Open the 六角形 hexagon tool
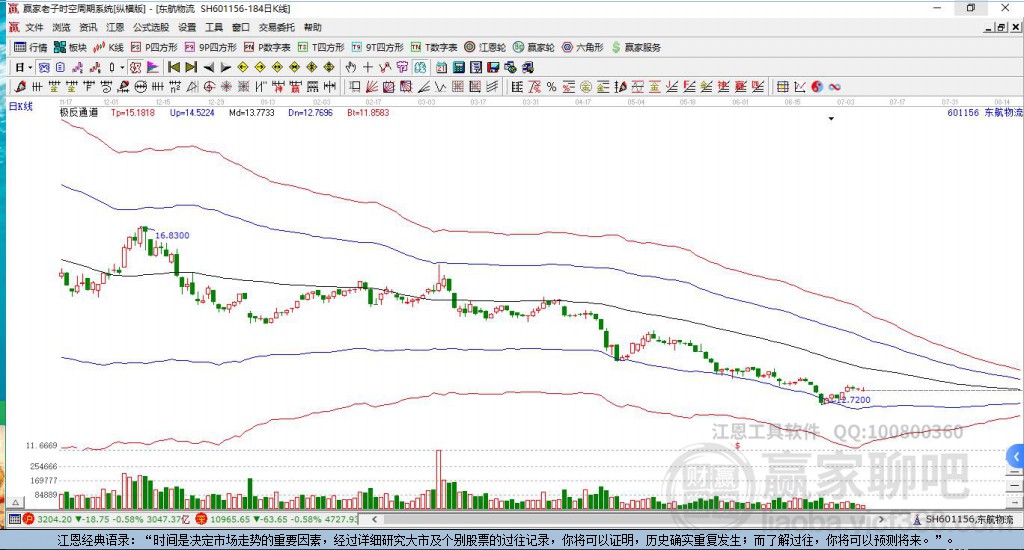1024x550 pixels. 583,47
